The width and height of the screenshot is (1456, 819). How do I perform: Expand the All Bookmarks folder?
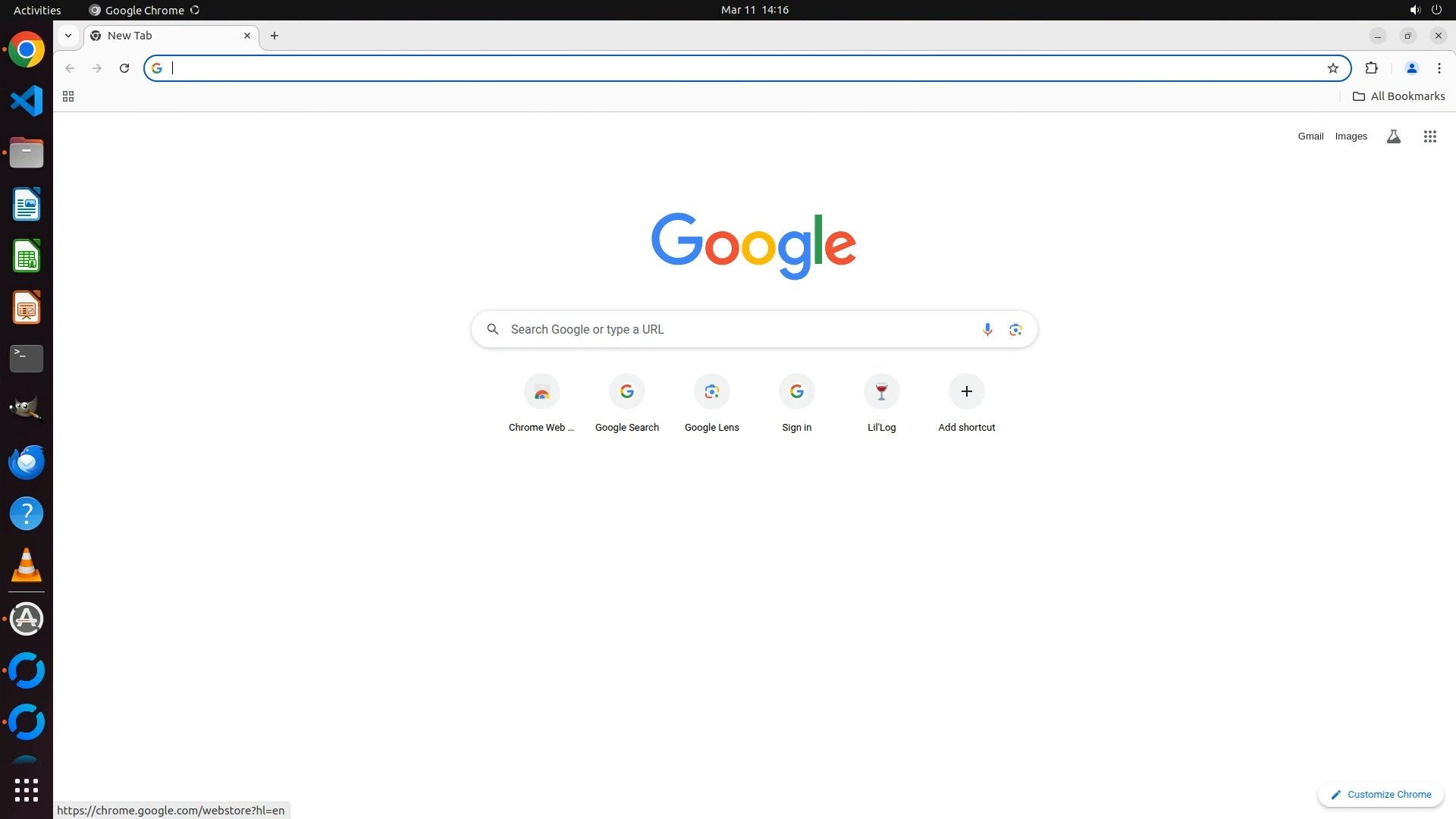click(1399, 96)
